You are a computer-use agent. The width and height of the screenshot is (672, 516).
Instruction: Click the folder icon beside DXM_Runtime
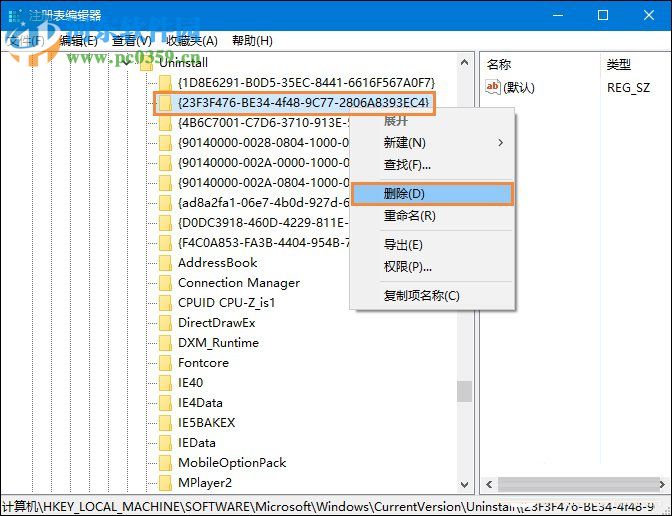165,343
